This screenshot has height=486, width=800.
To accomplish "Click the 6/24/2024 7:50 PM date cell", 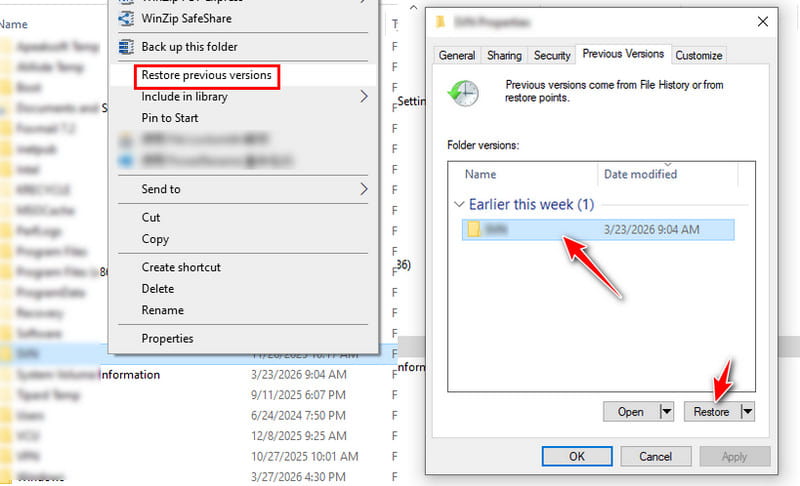I will click(x=298, y=416).
